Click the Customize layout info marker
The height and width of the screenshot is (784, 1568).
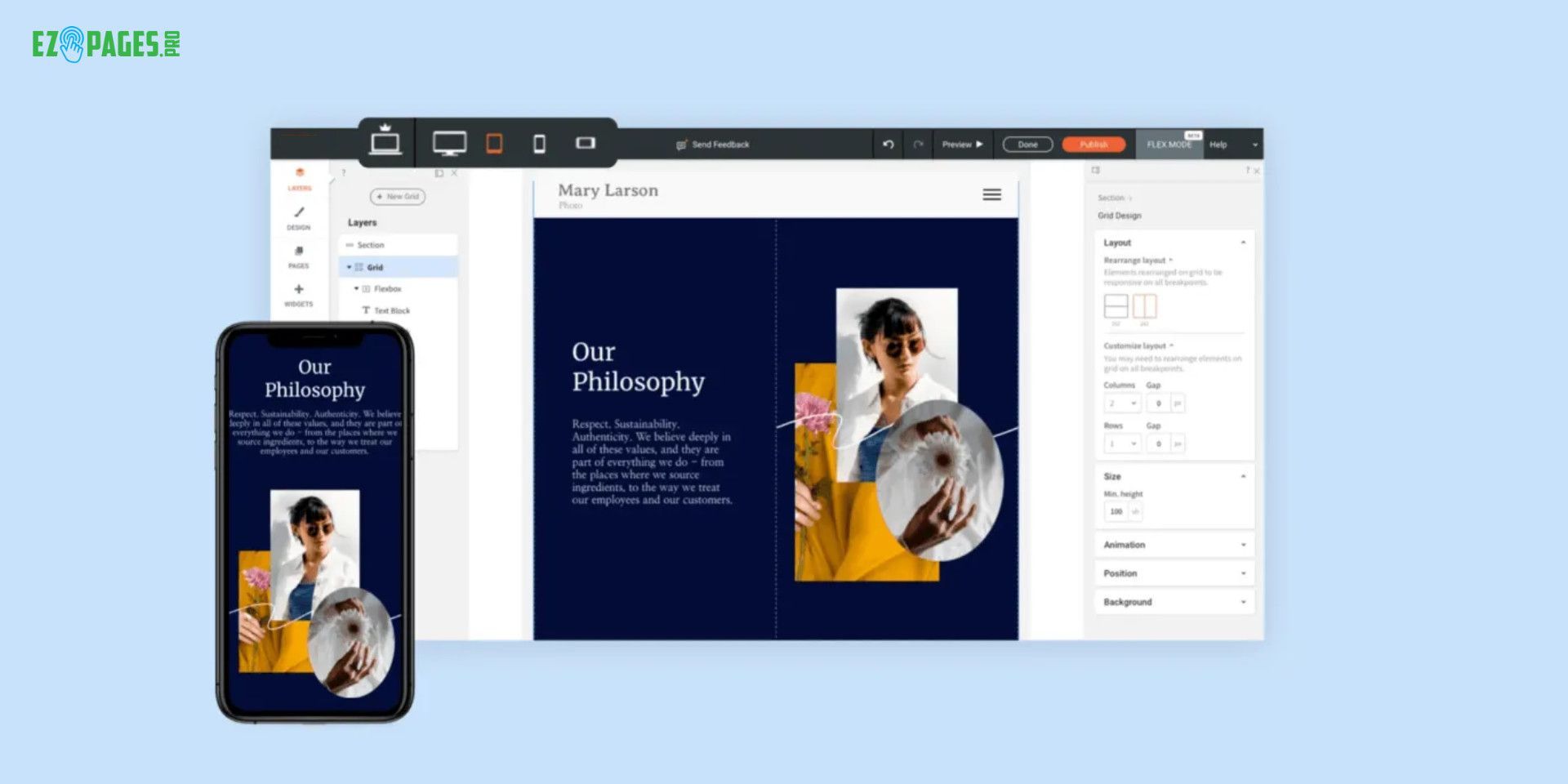(x=1171, y=346)
